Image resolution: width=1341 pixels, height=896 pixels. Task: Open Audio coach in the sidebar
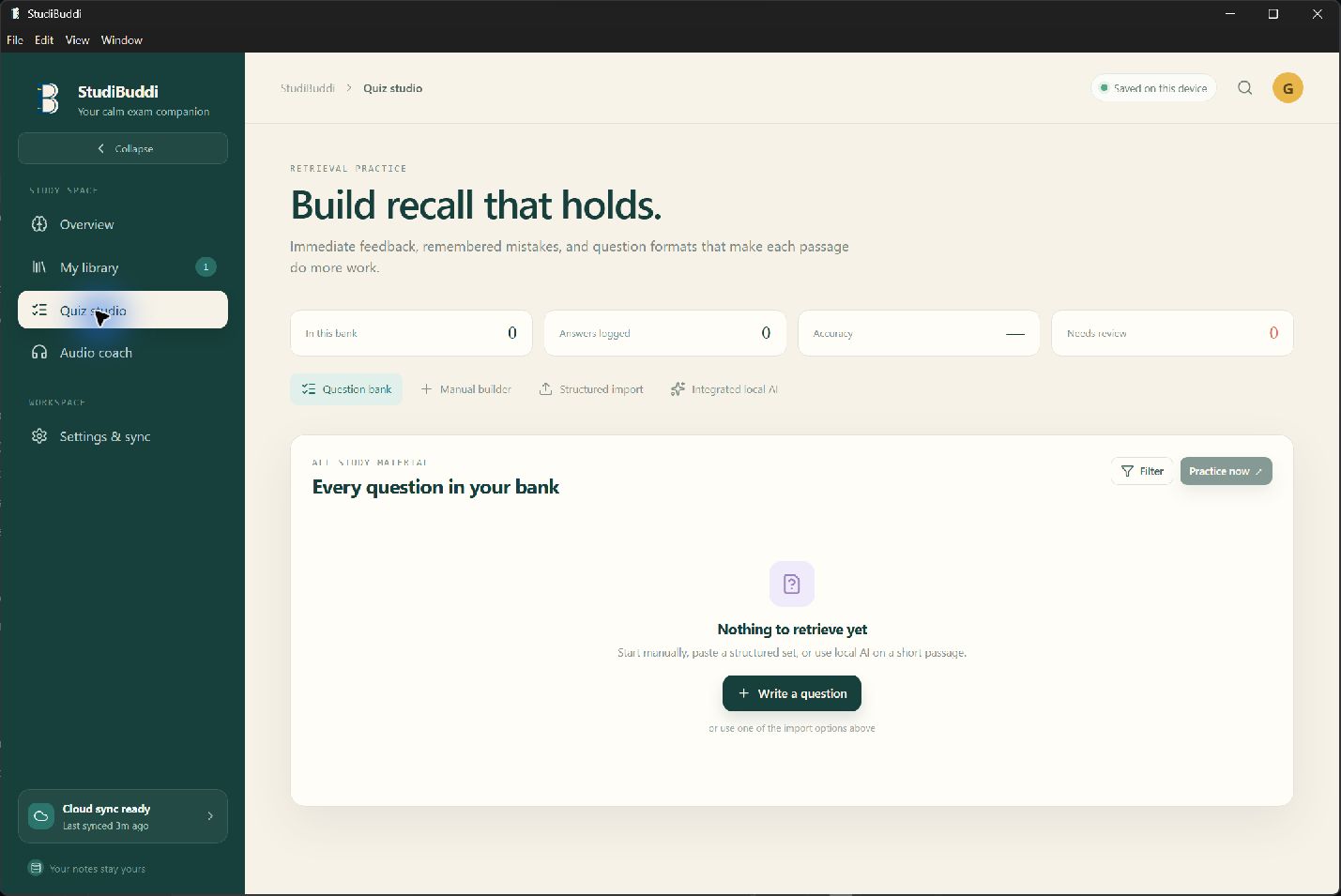[123, 353]
